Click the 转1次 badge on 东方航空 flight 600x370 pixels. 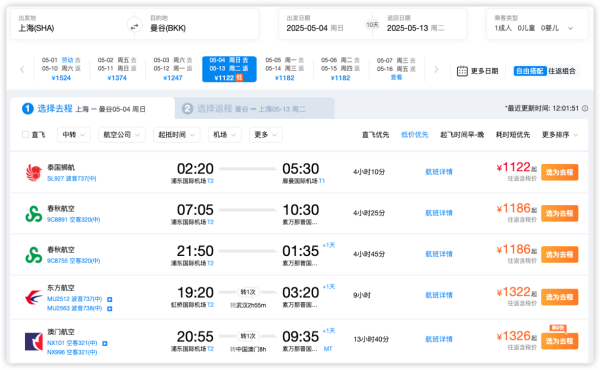248,292
